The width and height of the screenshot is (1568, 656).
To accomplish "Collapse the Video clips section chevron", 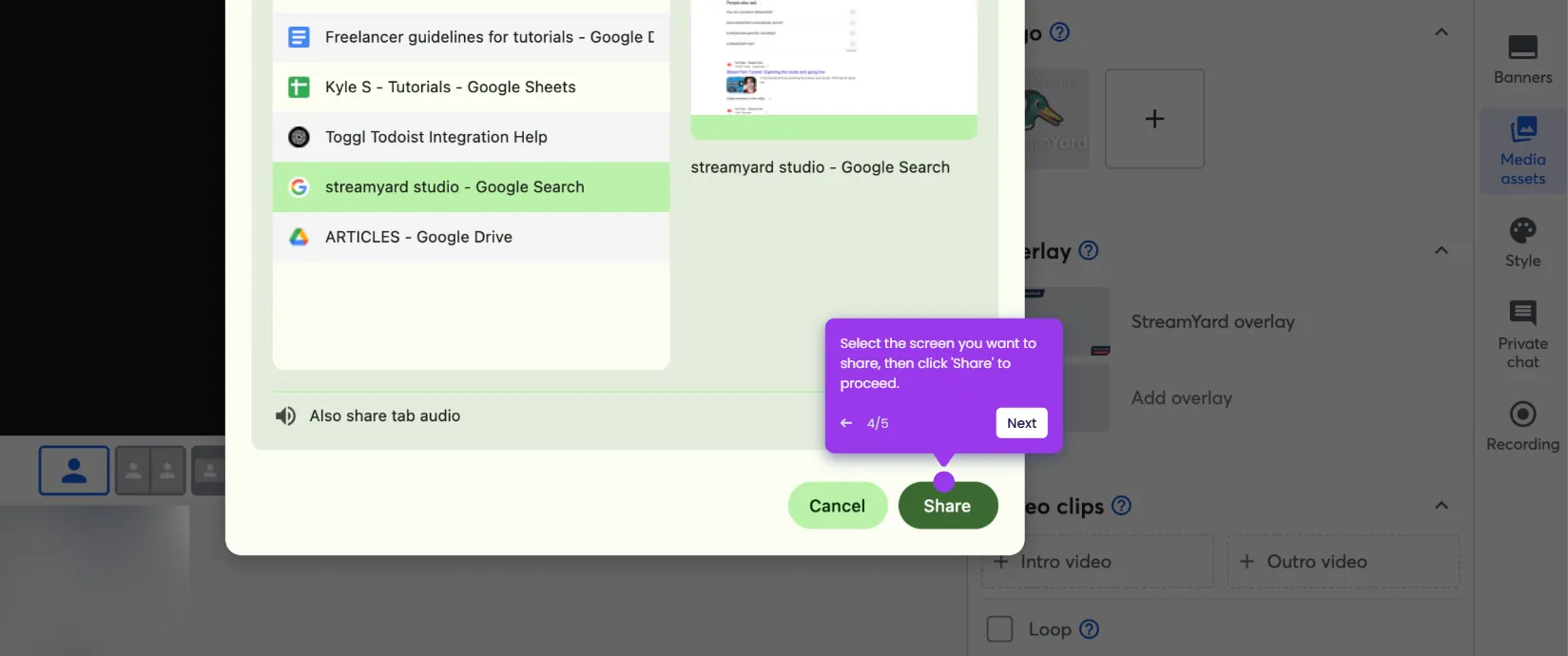I will pos(1442,505).
